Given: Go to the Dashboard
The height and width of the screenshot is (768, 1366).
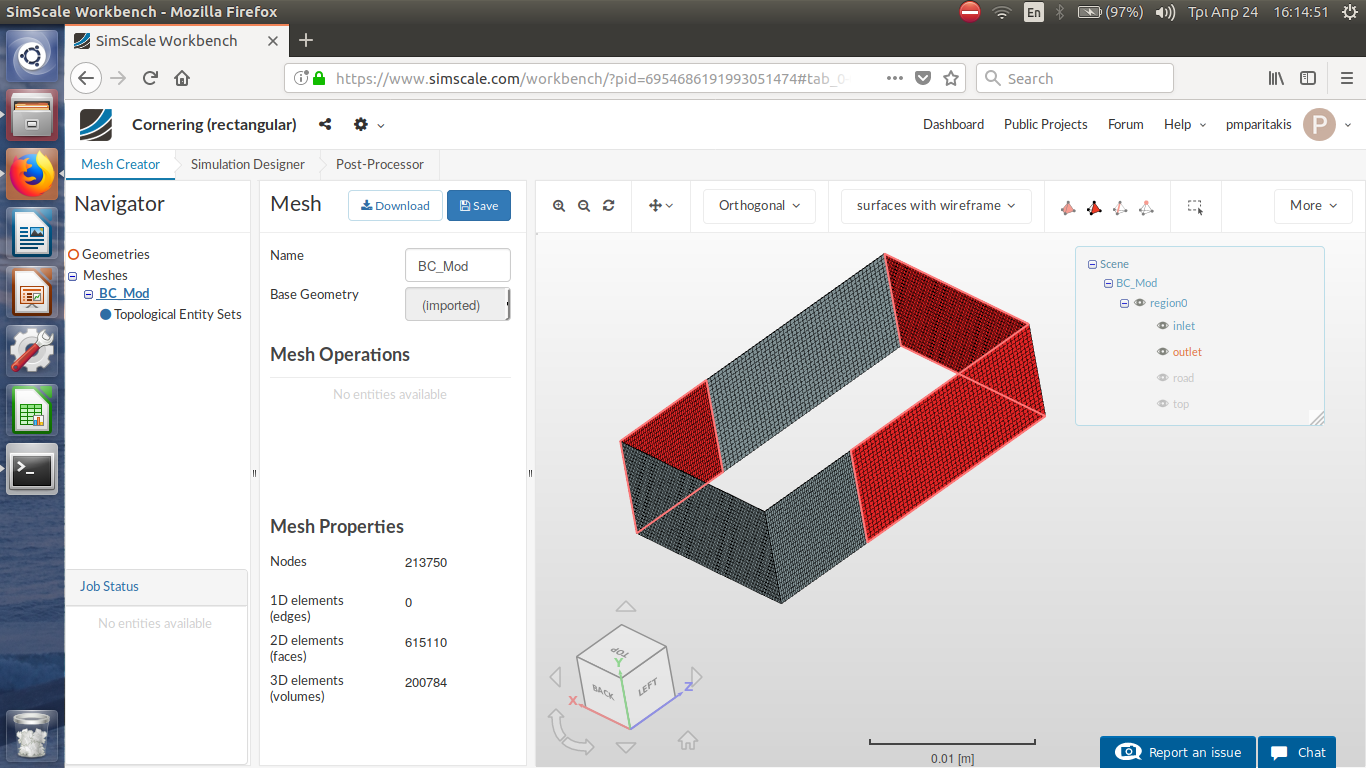Looking at the screenshot, I should (953, 125).
